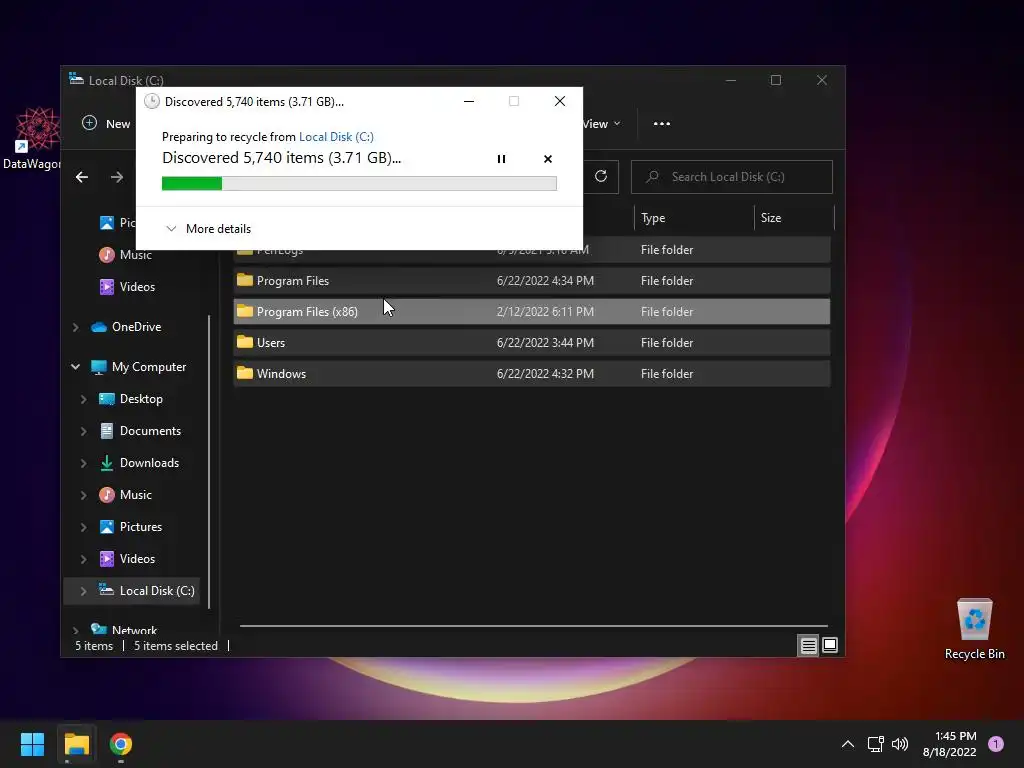1024x768 pixels.
Task: Open Videos in the quick access section
Action: [127, 287]
